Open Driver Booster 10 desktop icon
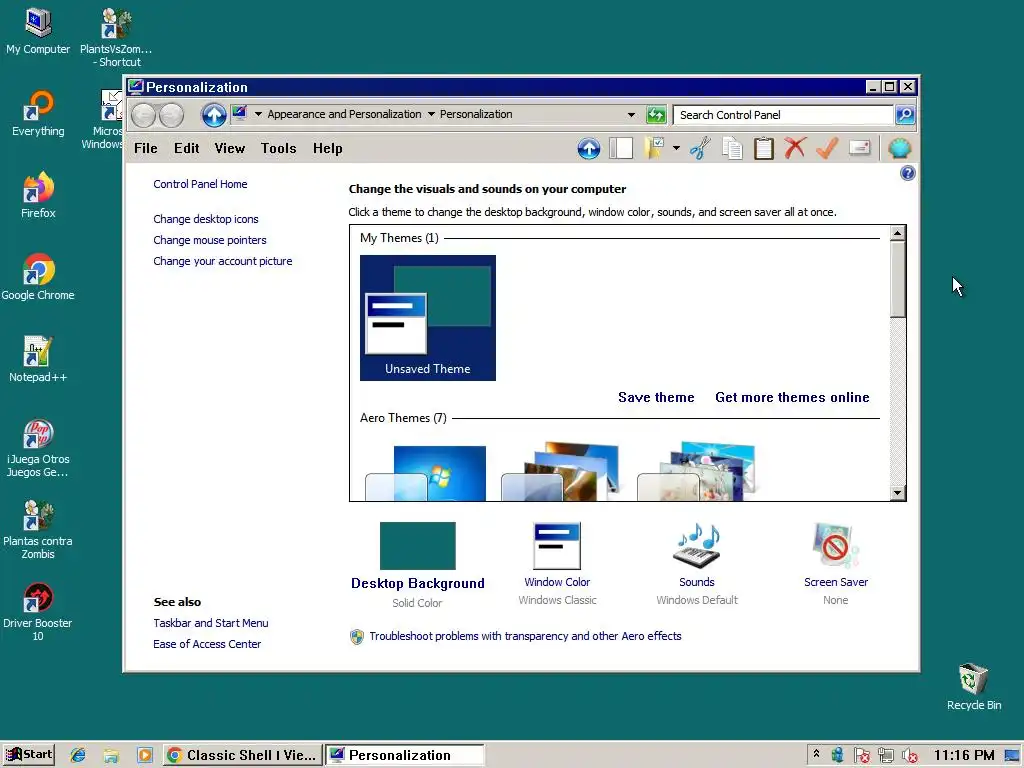Screen dimensions: 1024x768 click(38, 611)
